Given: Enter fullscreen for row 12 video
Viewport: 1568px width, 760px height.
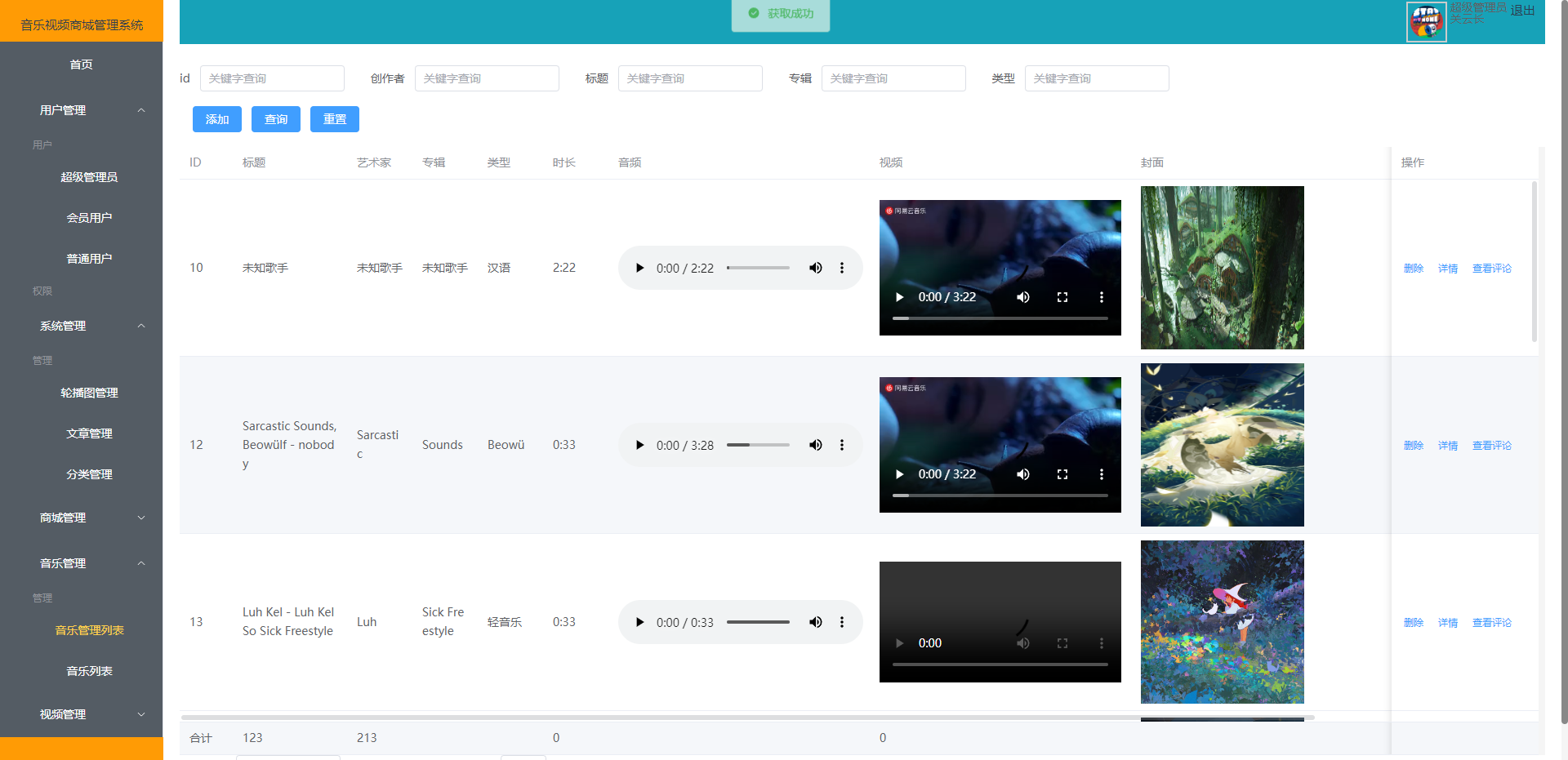Looking at the screenshot, I should pos(1062,474).
